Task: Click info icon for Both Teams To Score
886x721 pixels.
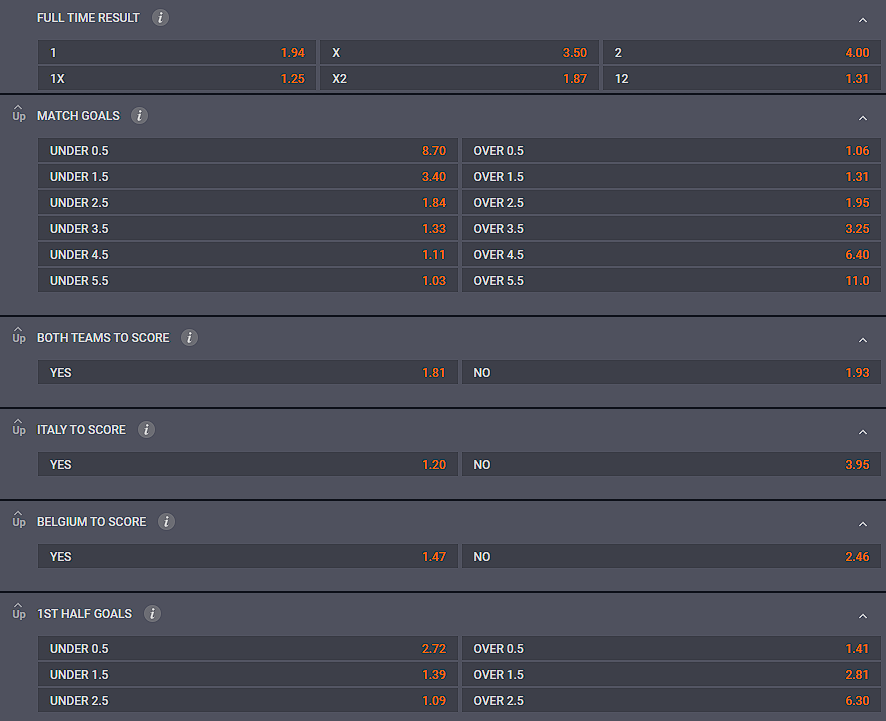Action: pyautogui.click(x=189, y=338)
